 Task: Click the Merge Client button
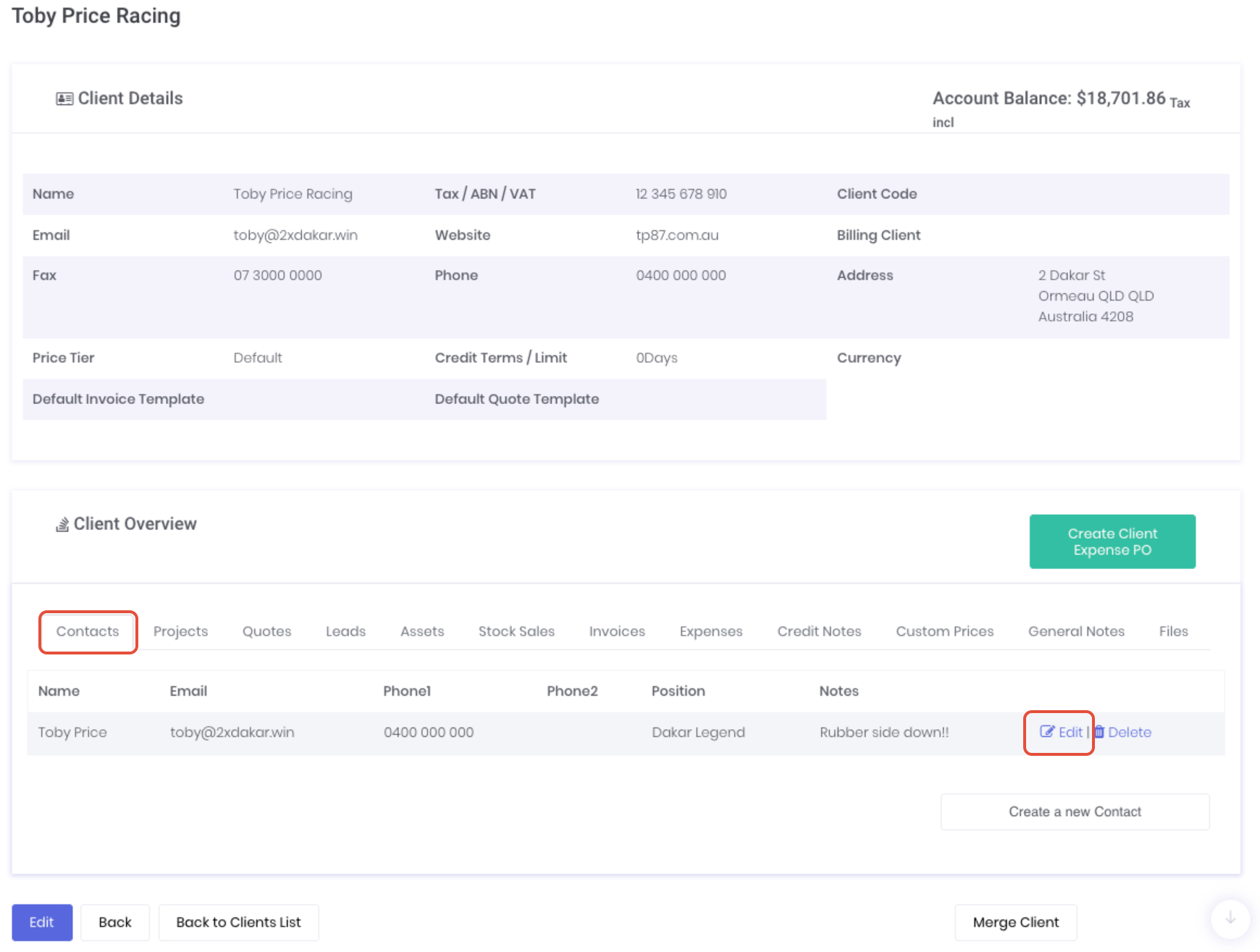pos(1016,922)
